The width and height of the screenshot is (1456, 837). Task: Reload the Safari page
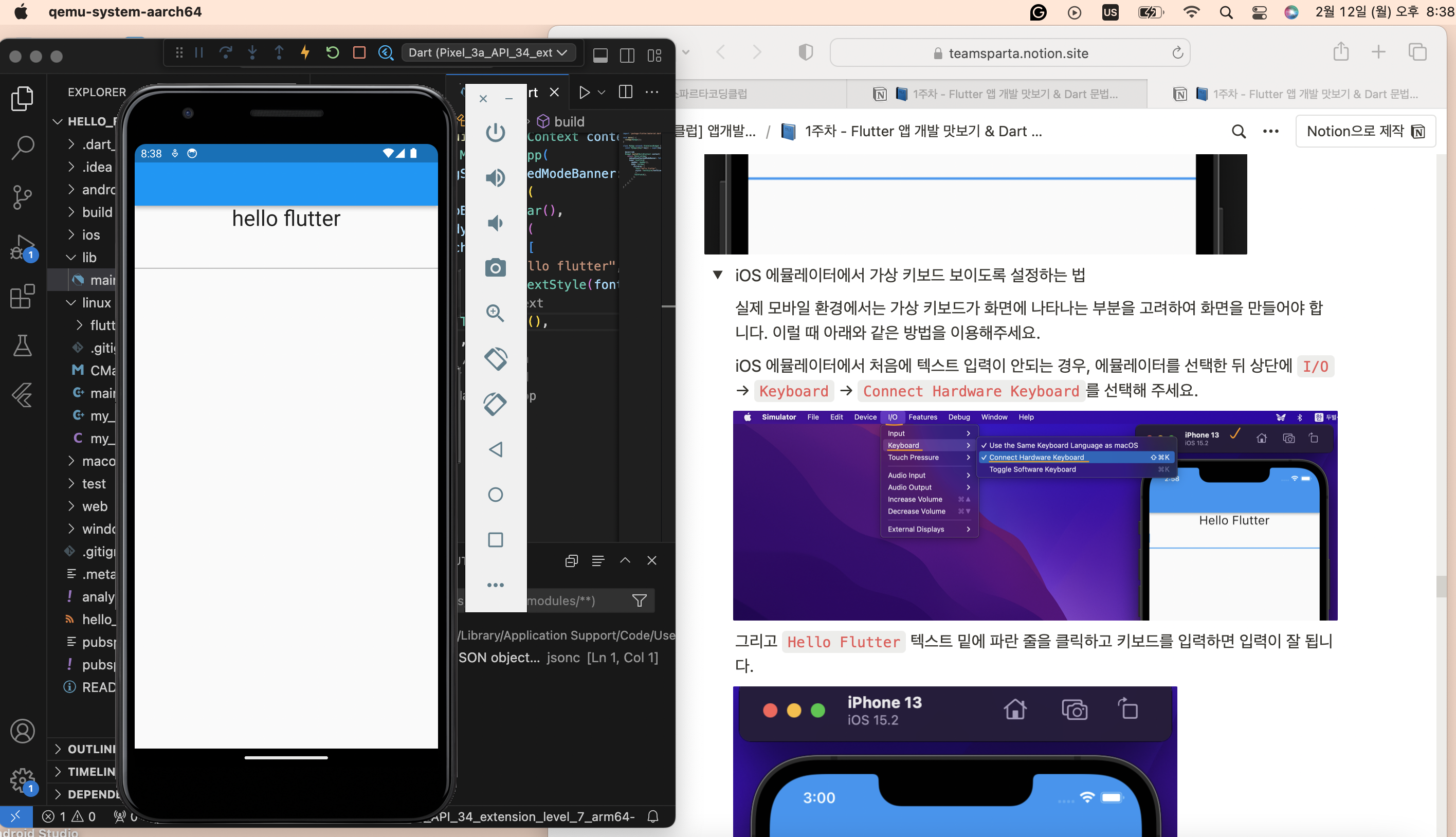(x=1177, y=53)
